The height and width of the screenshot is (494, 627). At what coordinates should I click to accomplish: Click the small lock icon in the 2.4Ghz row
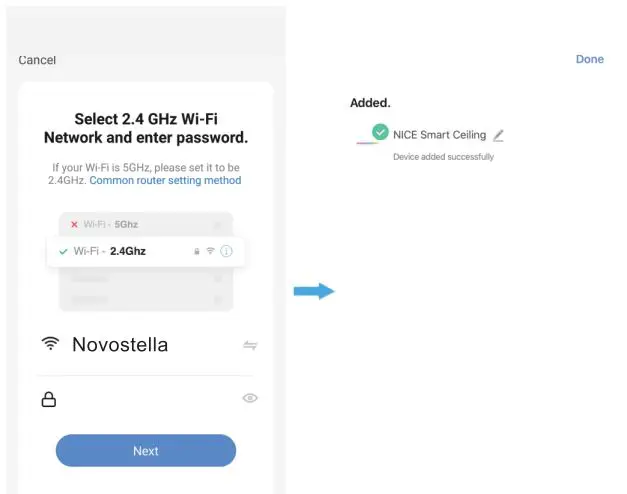[196, 251]
